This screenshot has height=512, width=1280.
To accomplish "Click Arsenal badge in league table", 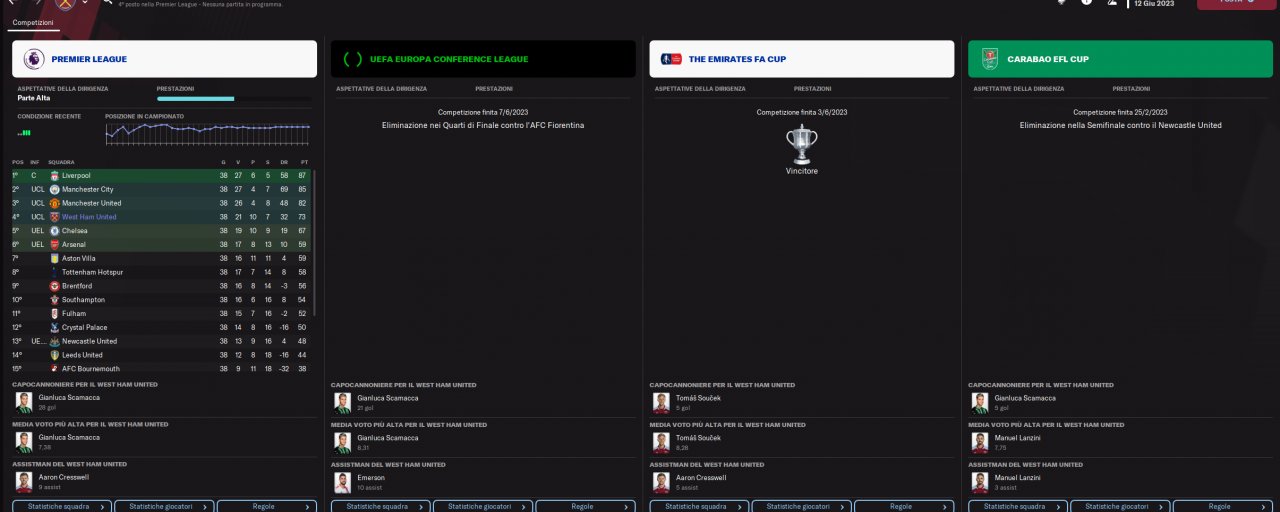I will click(x=54, y=245).
